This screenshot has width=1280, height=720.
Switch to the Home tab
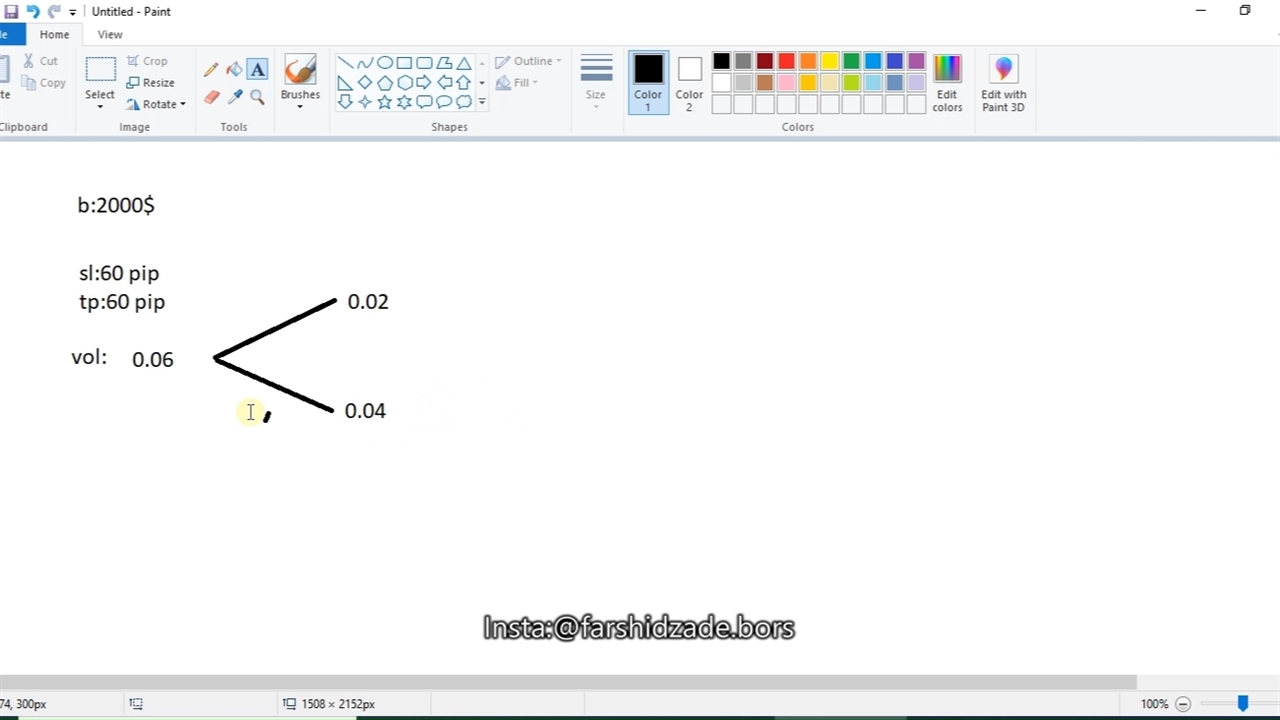[54, 34]
